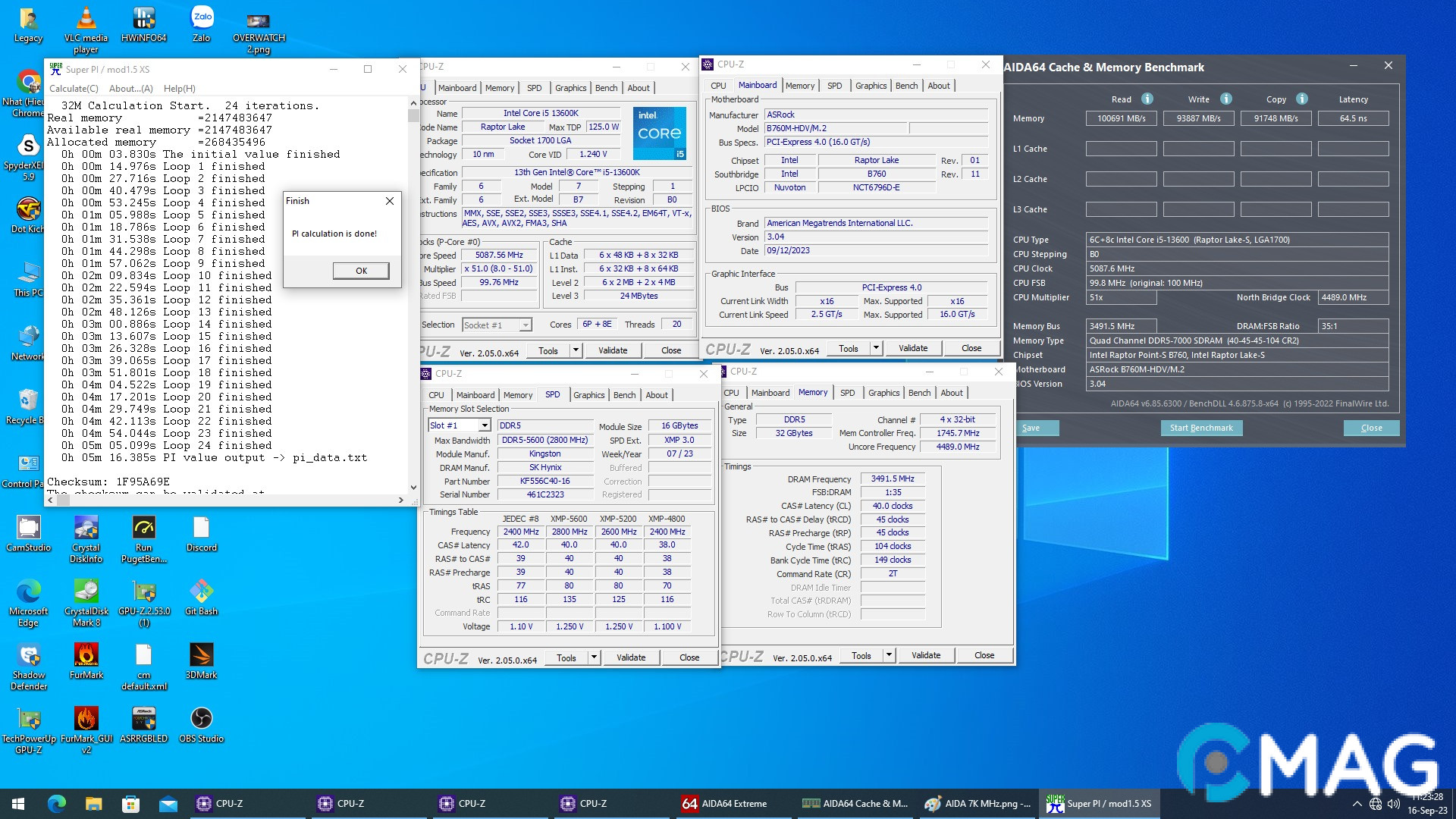Expand the Tools arrow in Mainboard CPU-Z window
This screenshot has height=819, width=1456.
coord(876,349)
